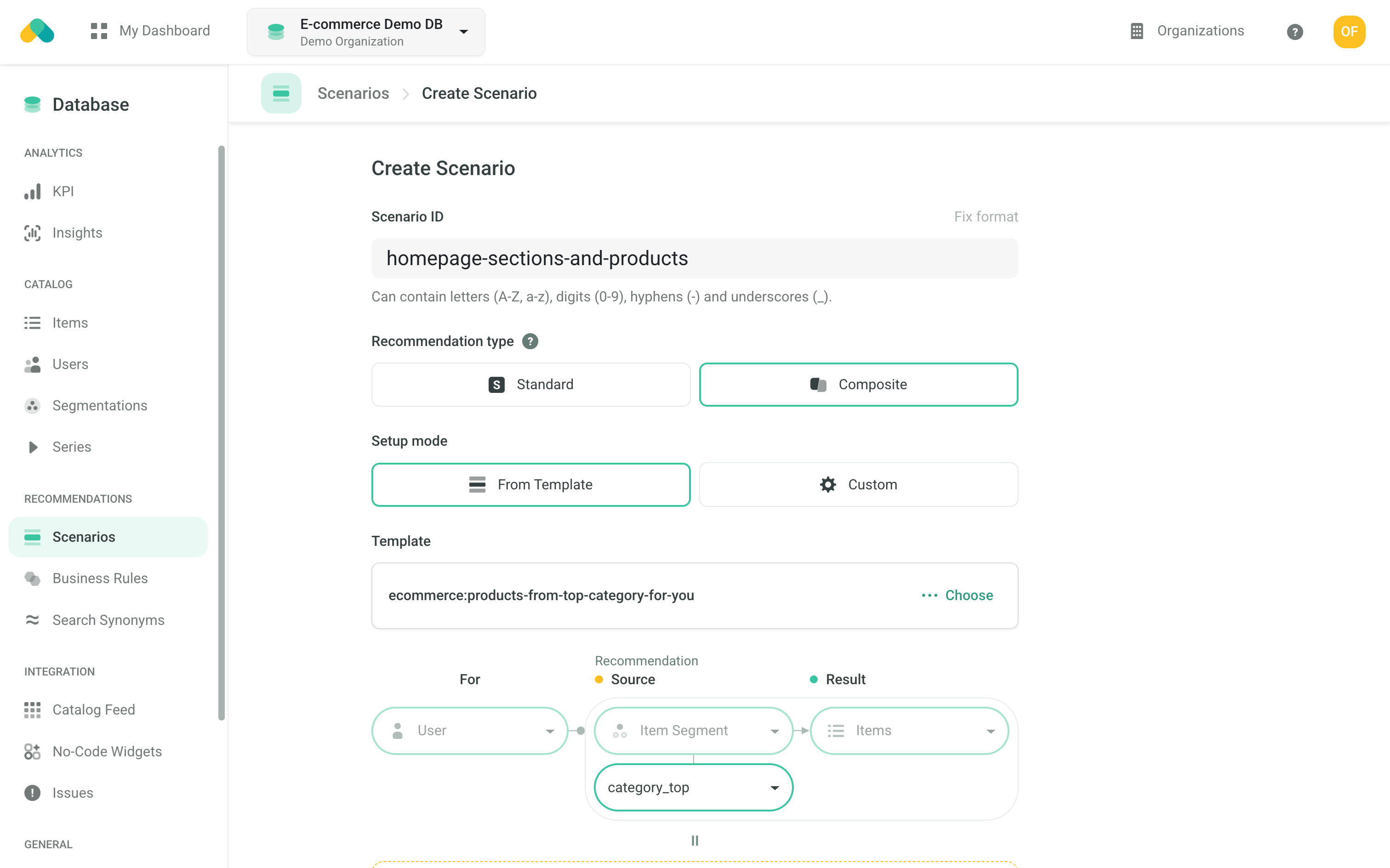Open the Item Segment source dropdown
The image size is (1390, 868).
(x=692, y=730)
